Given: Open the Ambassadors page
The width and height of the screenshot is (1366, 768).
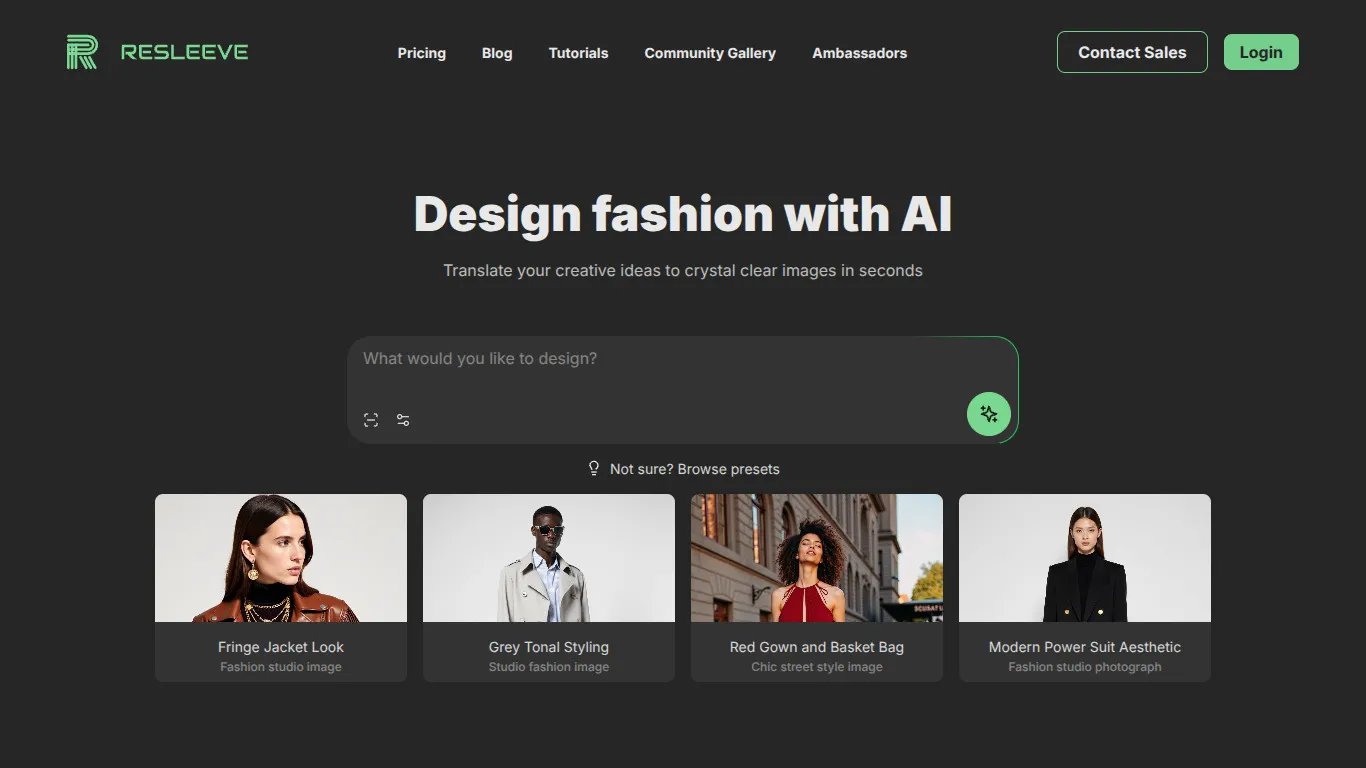Looking at the screenshot, I should (860, 53).
